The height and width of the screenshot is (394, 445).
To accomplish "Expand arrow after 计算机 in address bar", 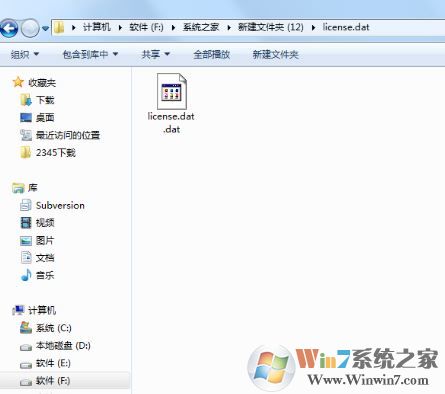I will click(x=120, y=28).
